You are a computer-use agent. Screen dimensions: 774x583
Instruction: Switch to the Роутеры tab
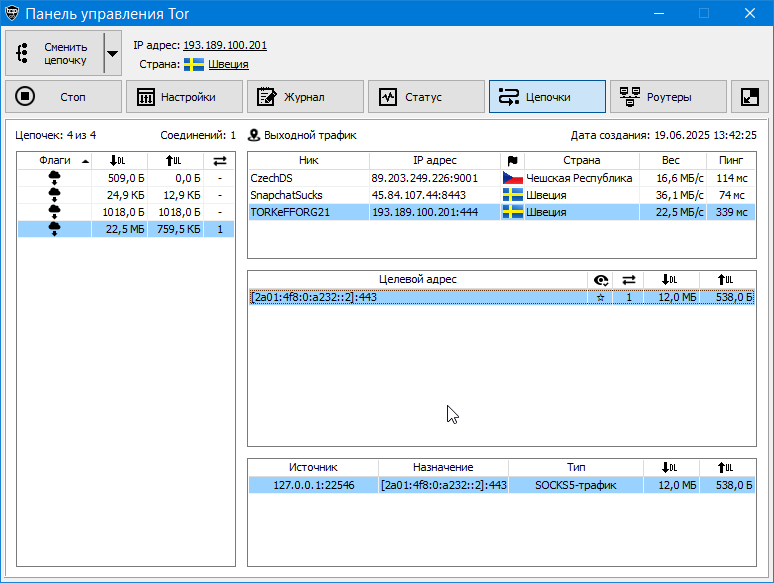(668, 97)
